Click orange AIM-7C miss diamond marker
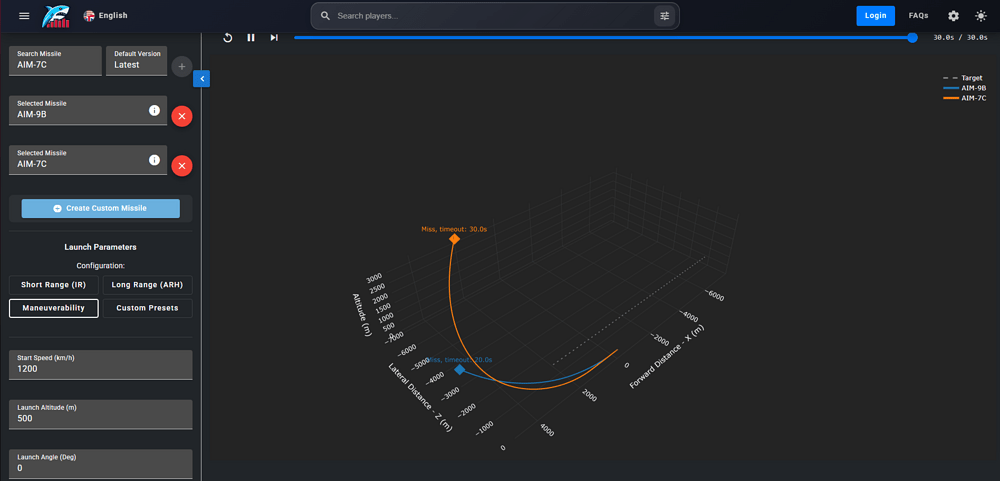This screenshot has width=1000, height=481. 454,239
